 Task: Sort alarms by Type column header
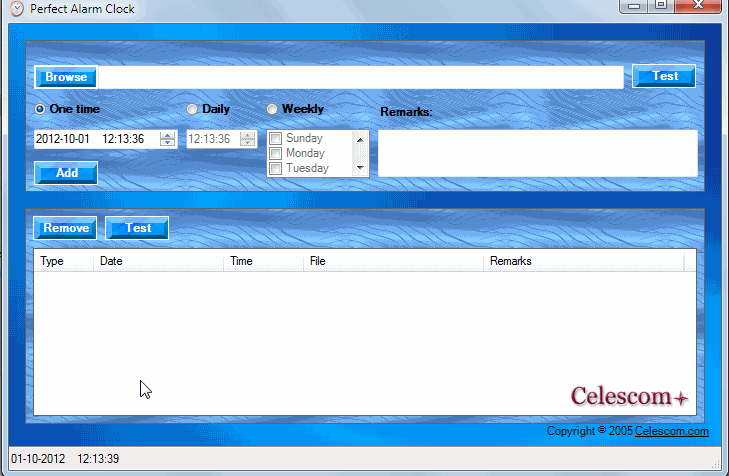pos(63,261)
